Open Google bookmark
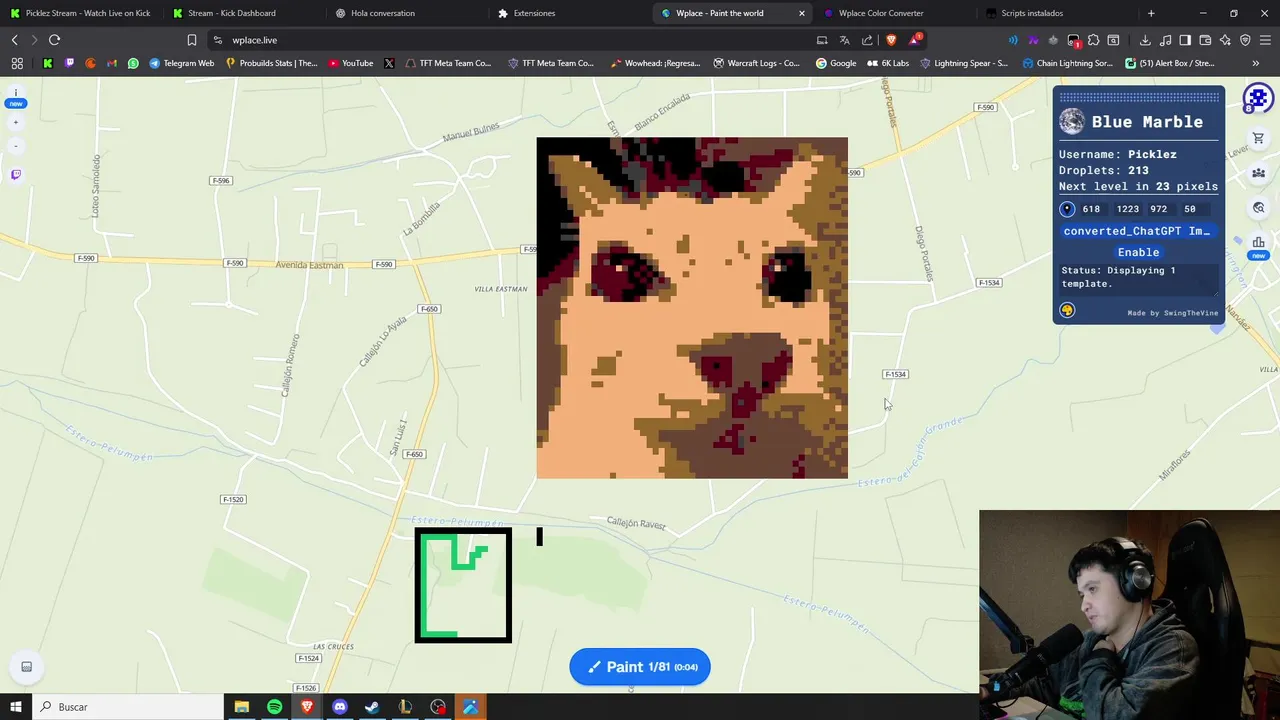 click(x=836, y=63)
